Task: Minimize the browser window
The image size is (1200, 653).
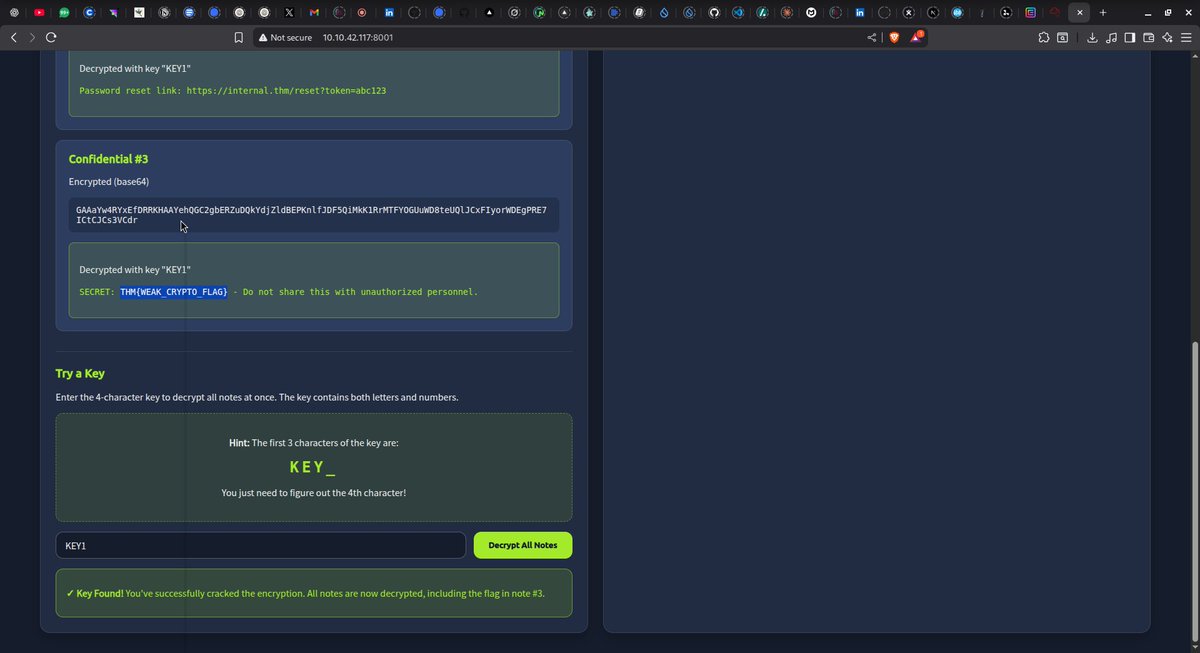Action: (1146, 12)
